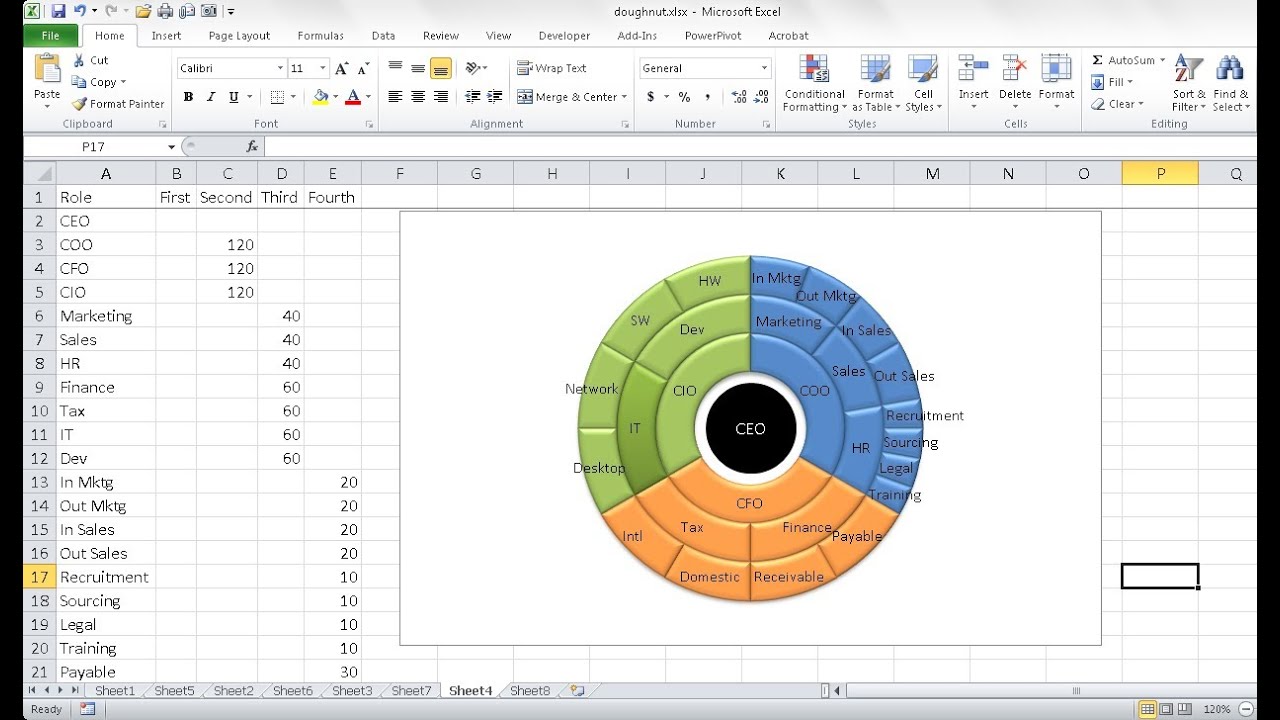
Task: Click the 120% zoom level
Action: [1217, 709]
